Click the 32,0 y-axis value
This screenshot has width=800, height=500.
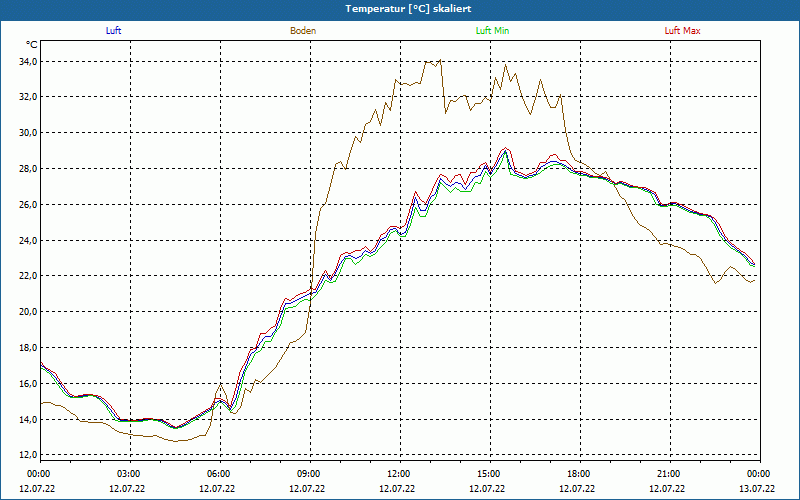[28, 97]
